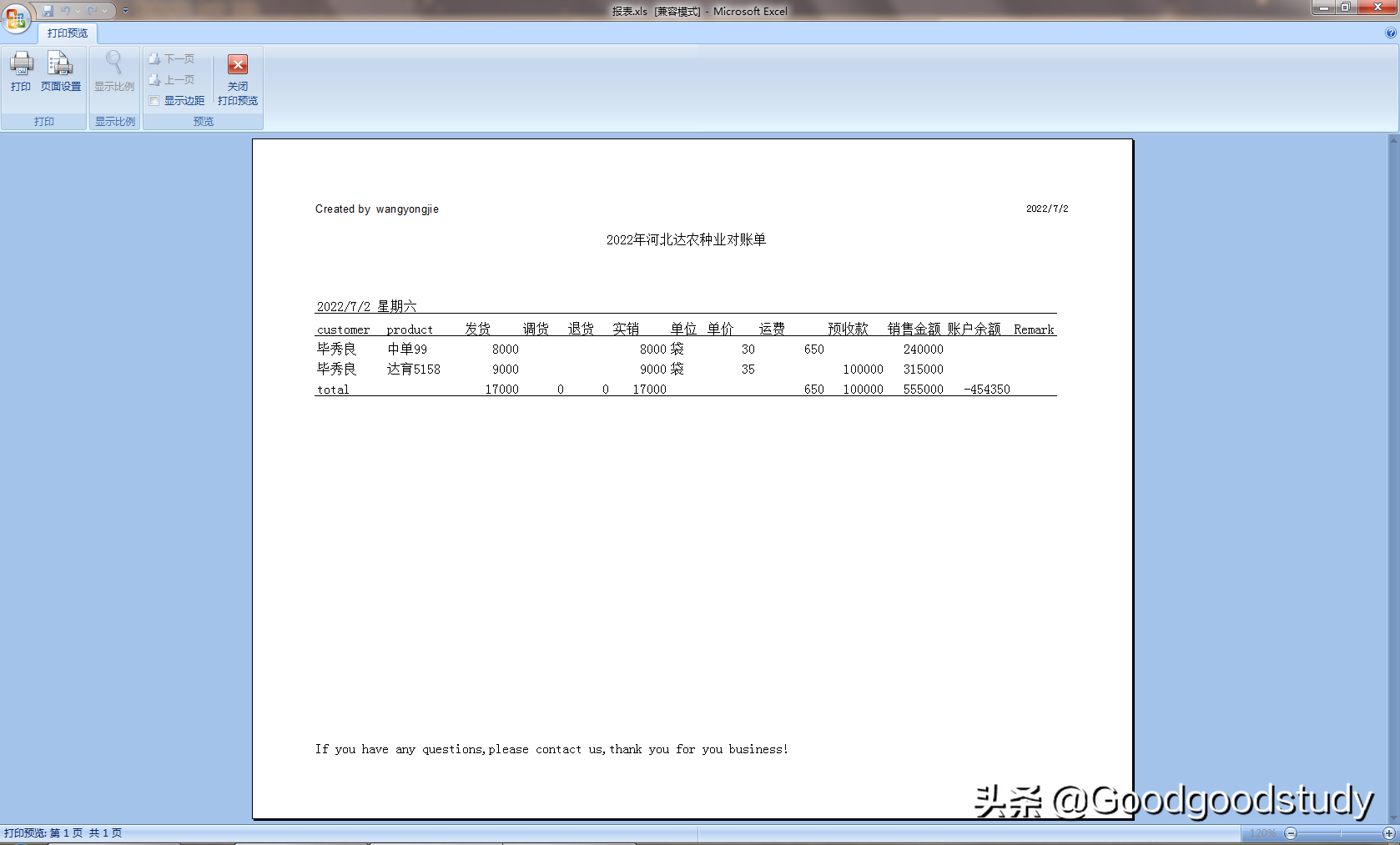Click the 'customer' column header
The height and width of the screenshot is (845, 1400).
tap(343, 329)
